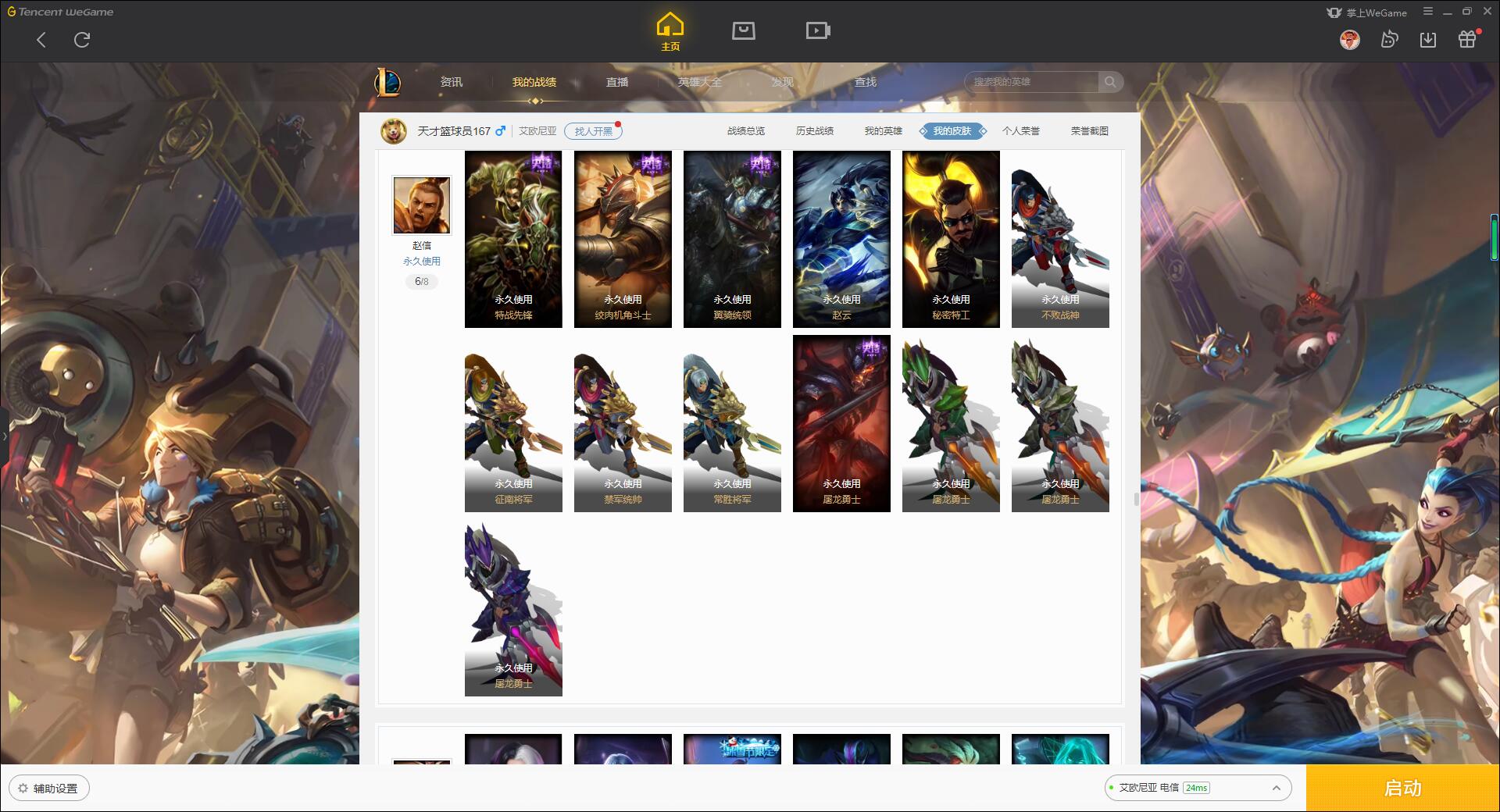Open the 绞肉机角斗士 skin card
Viewport: 1500px width, 812px height.
pyautogui.click(x=623, y=239)
